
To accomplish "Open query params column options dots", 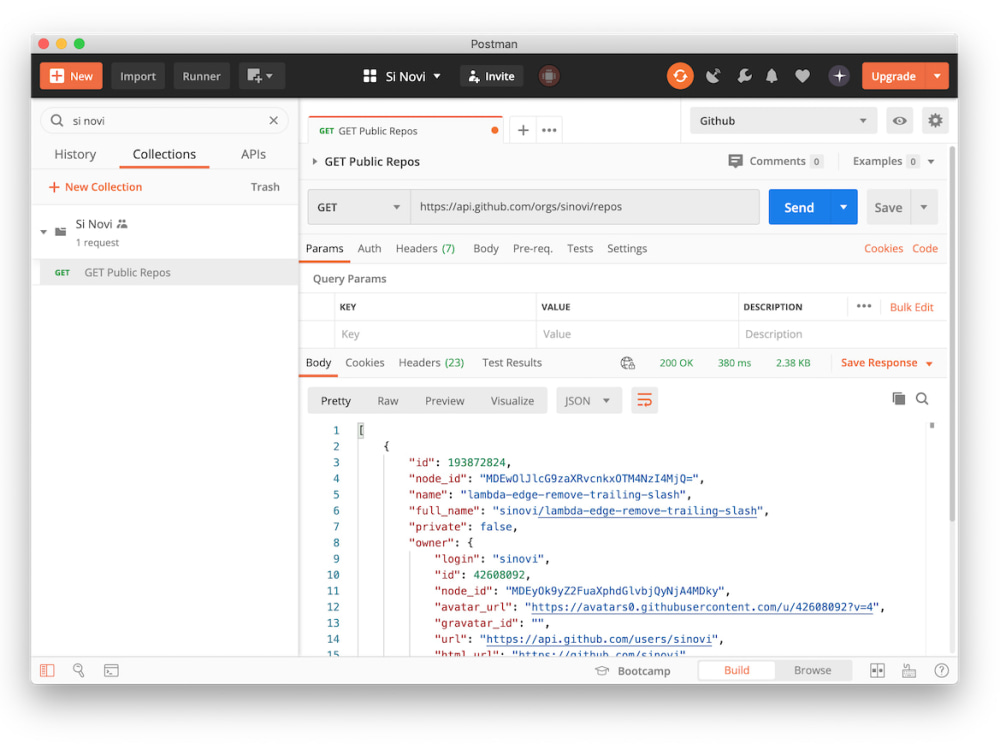I will click(x=864, y=306).
